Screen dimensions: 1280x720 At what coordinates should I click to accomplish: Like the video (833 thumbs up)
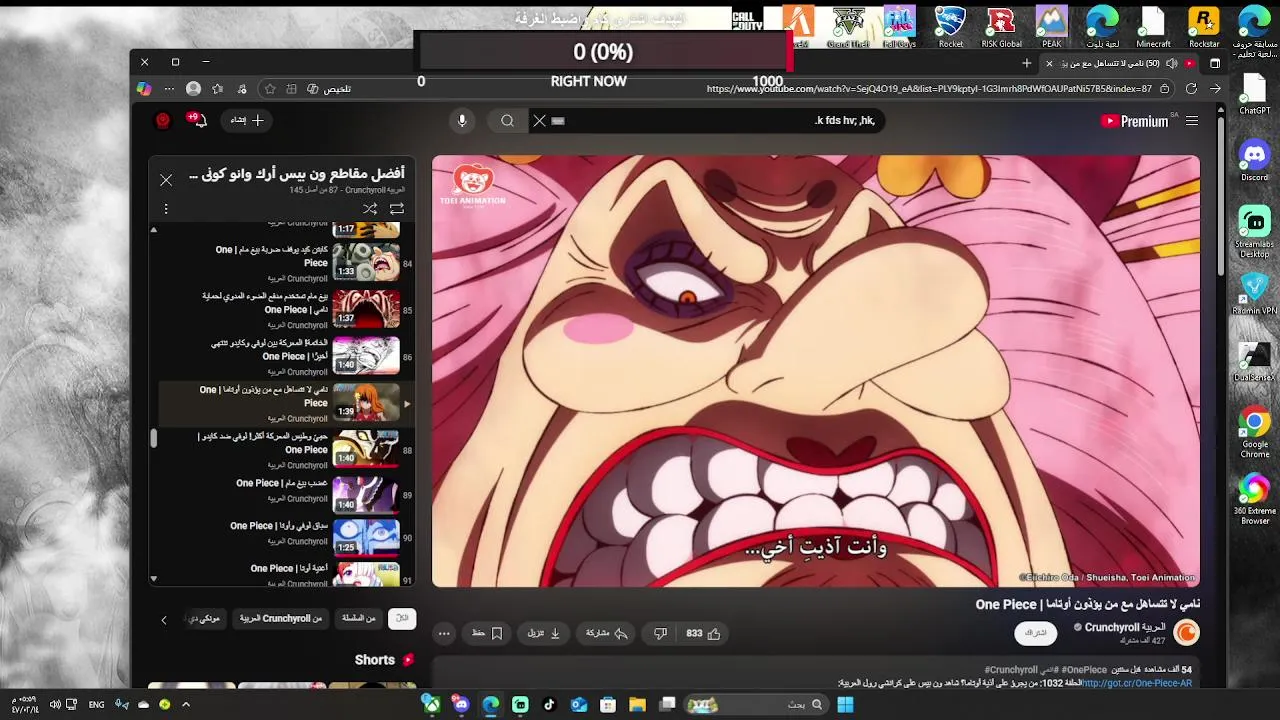(703, 633)
